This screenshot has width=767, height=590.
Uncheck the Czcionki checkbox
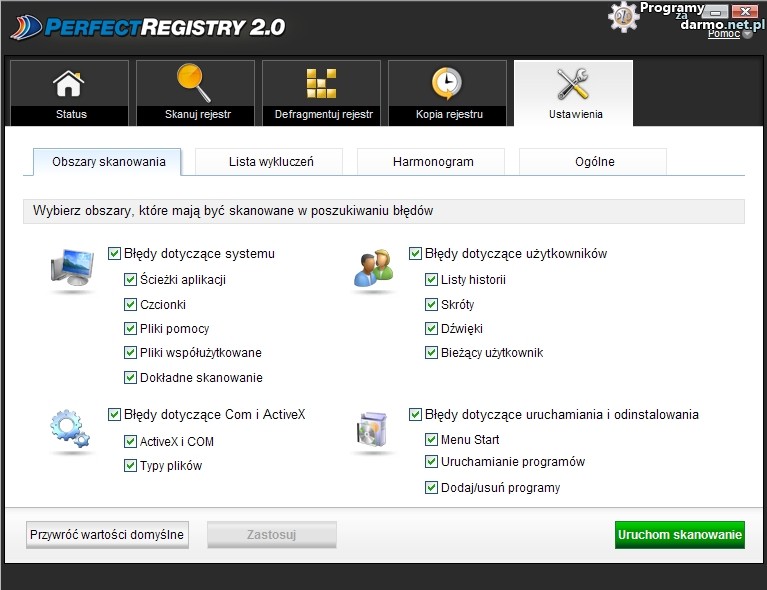pyautogui.click(x=131, y=304)
